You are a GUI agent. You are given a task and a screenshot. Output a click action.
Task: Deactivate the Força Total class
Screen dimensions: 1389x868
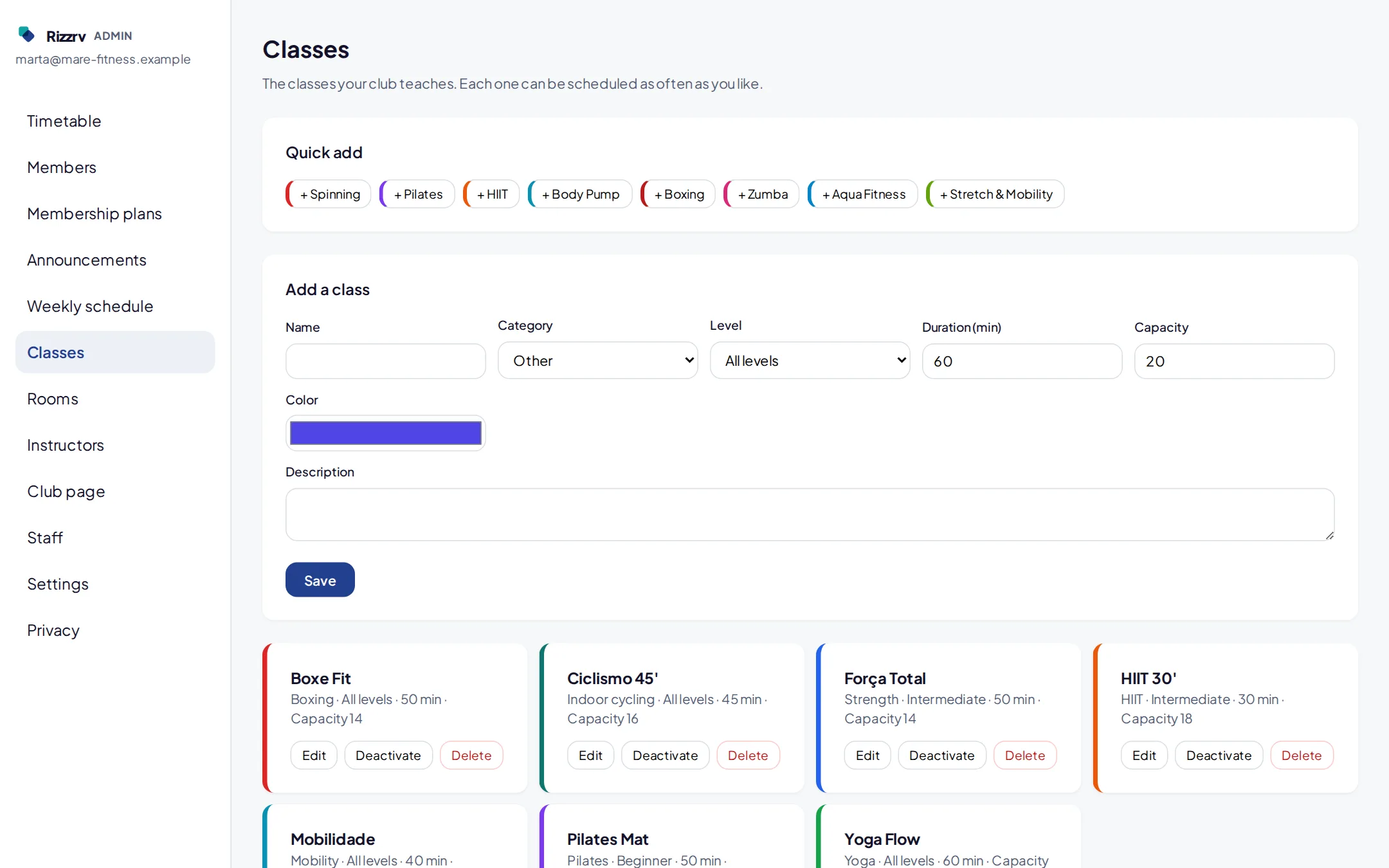[942, 755]
